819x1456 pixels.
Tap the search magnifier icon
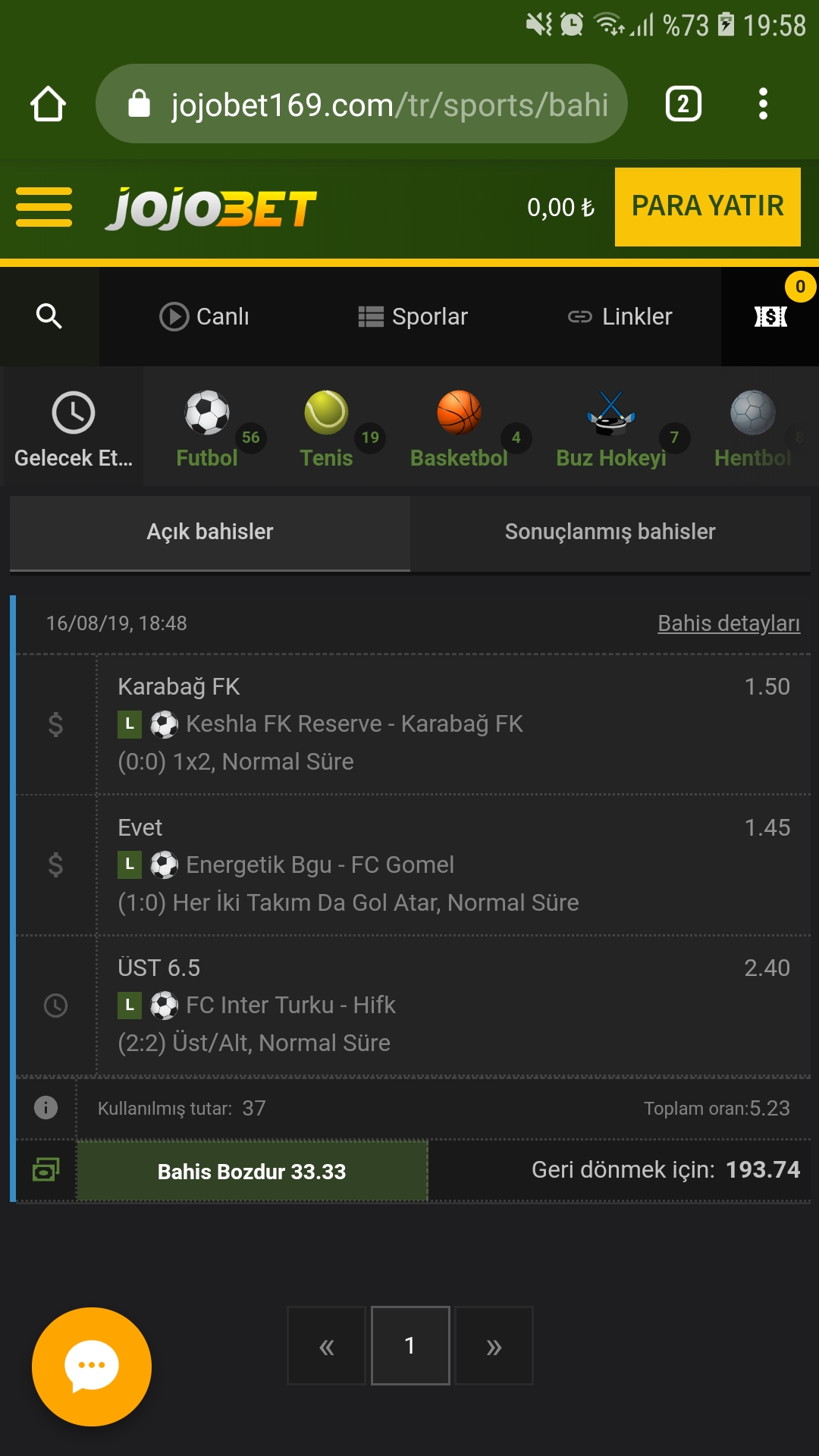point(49,316)
